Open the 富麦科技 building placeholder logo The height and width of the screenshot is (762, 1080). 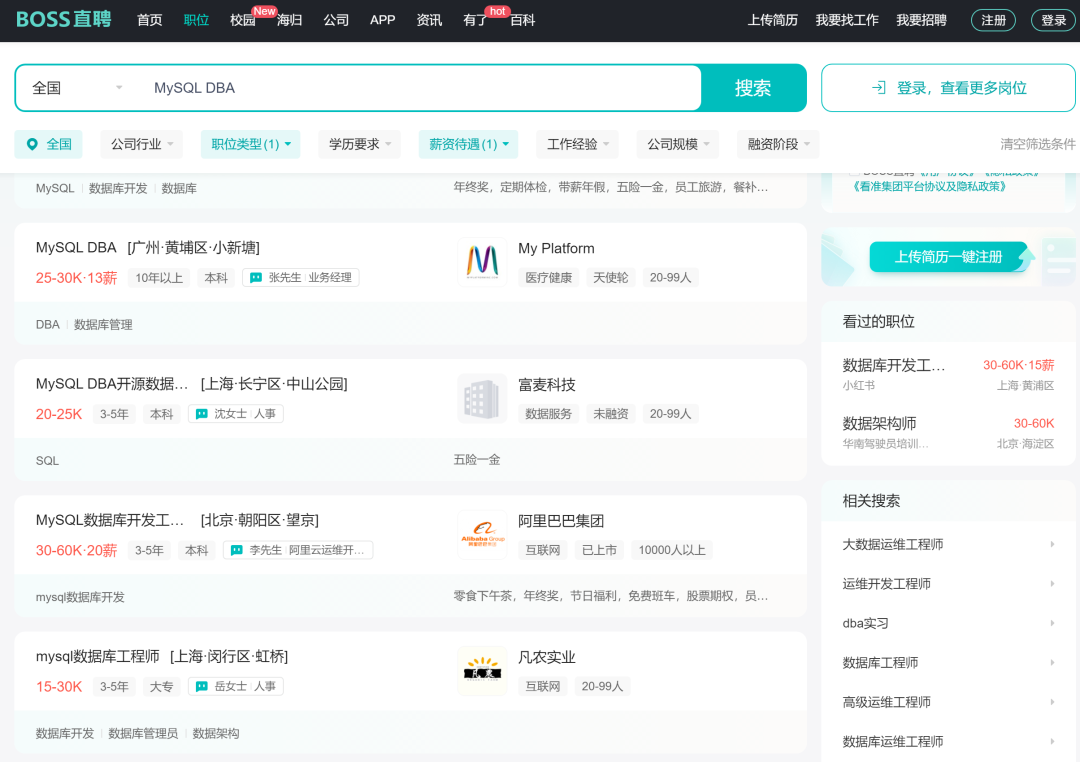tap(482, 398)
